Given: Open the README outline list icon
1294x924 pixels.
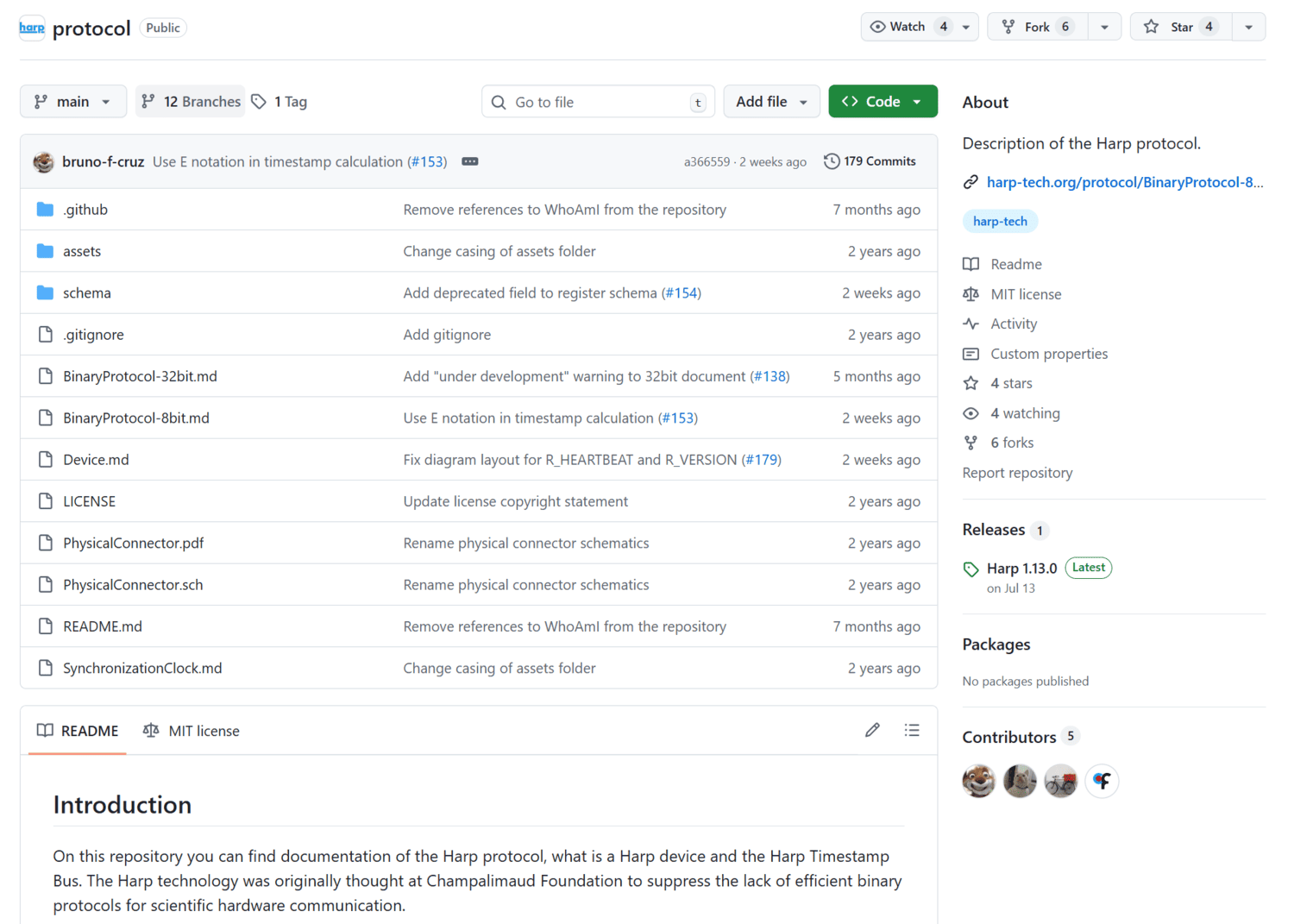Looking at the screenshot, I should coord(912,731).
